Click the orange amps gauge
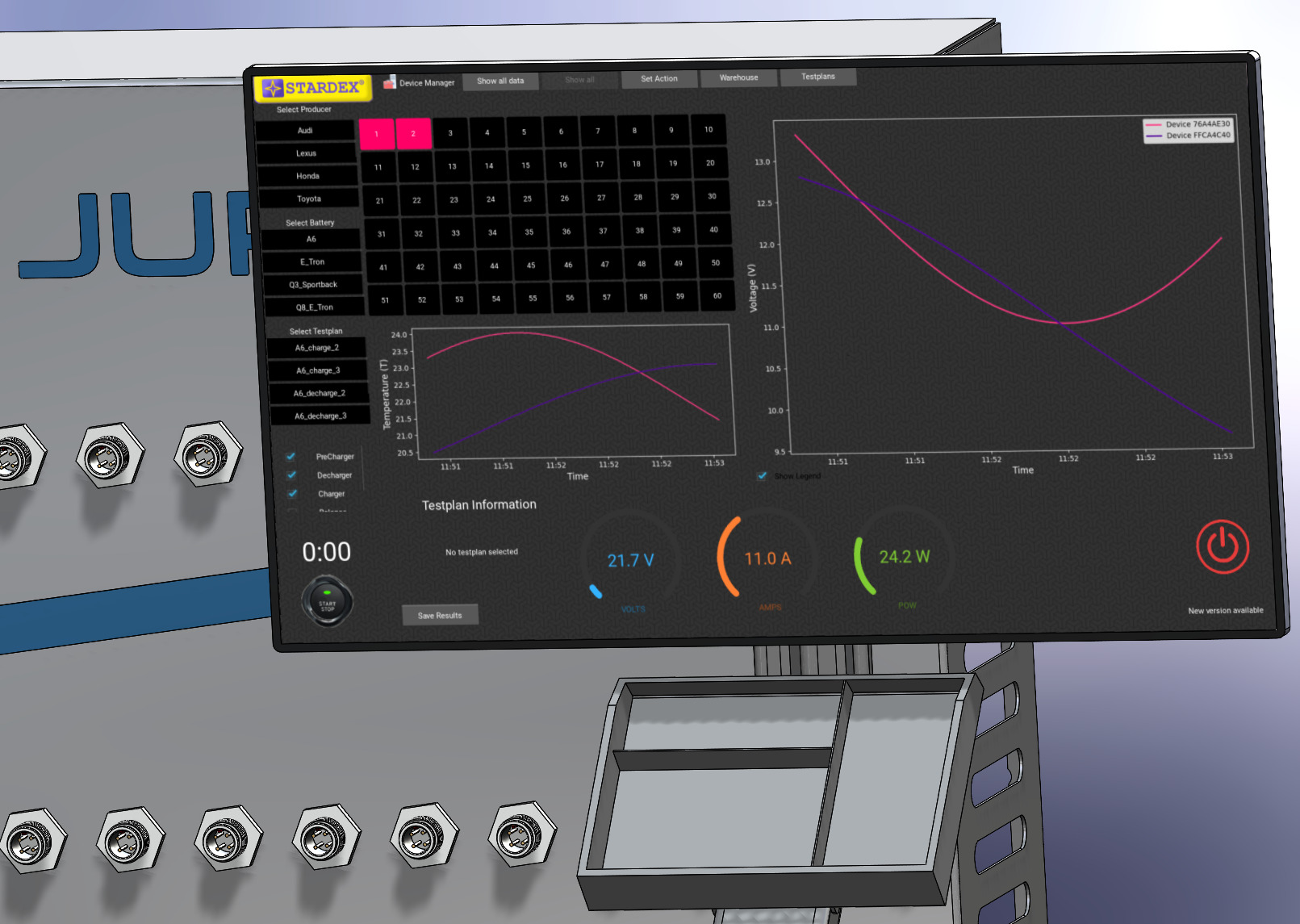 click(x=767, y=558)
